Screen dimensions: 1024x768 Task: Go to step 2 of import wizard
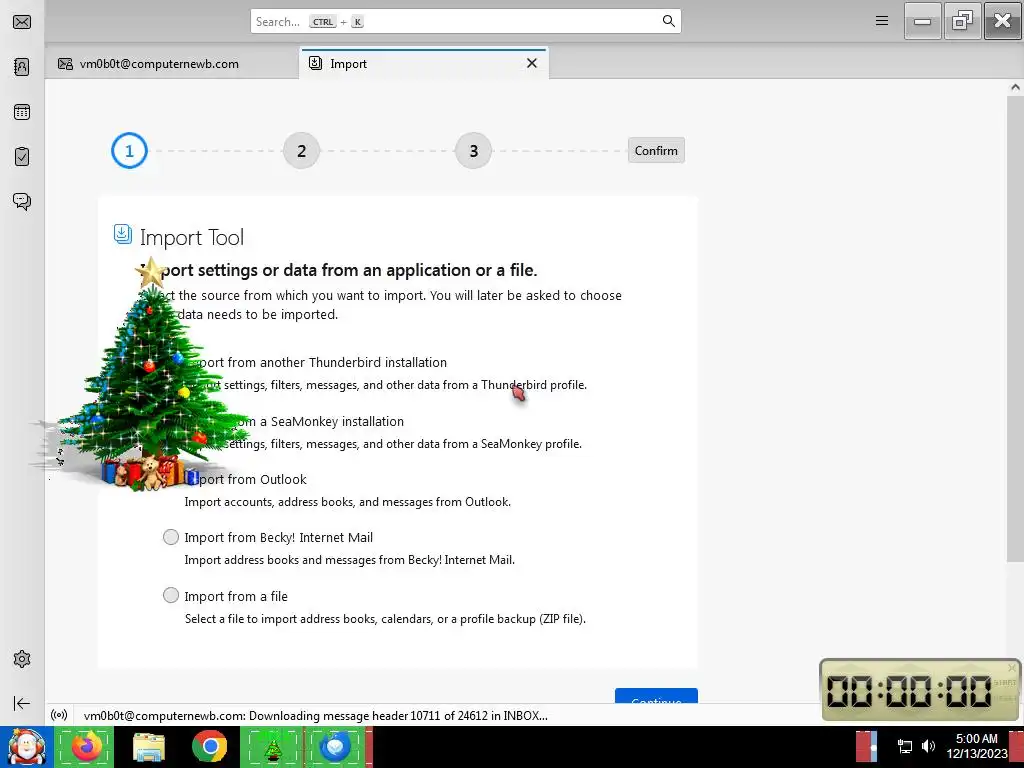pyautogui.click(x=301, y=151)
